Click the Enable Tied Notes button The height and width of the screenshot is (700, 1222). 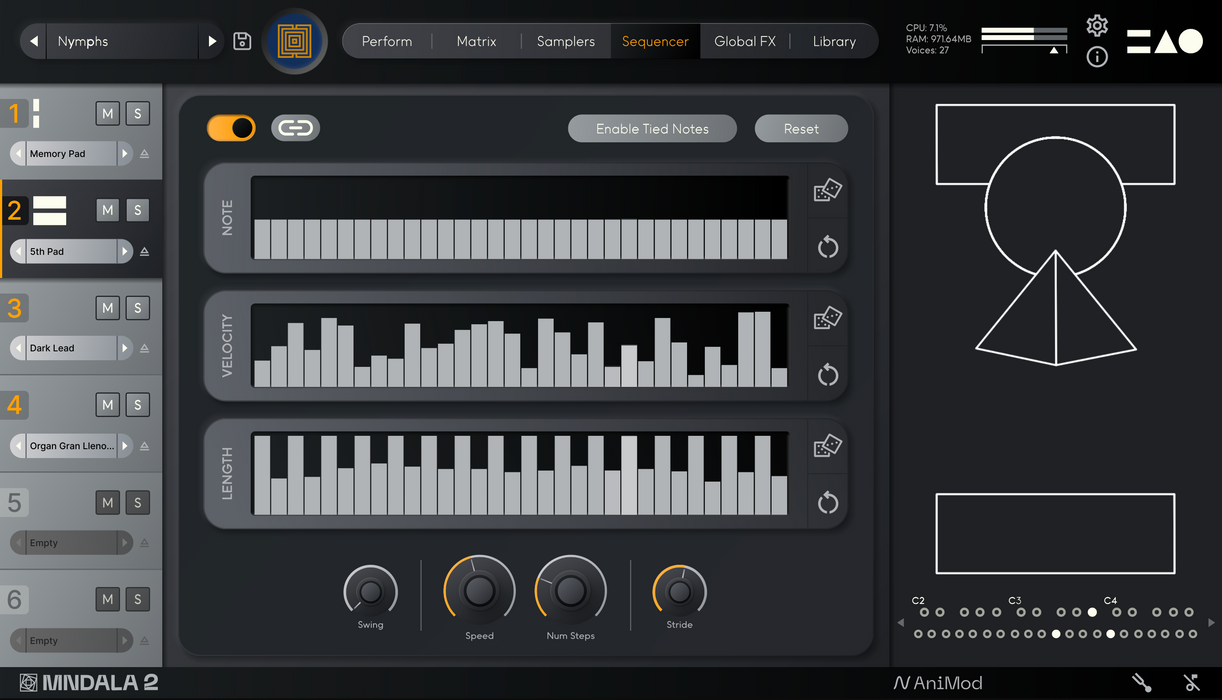[652, 129]
